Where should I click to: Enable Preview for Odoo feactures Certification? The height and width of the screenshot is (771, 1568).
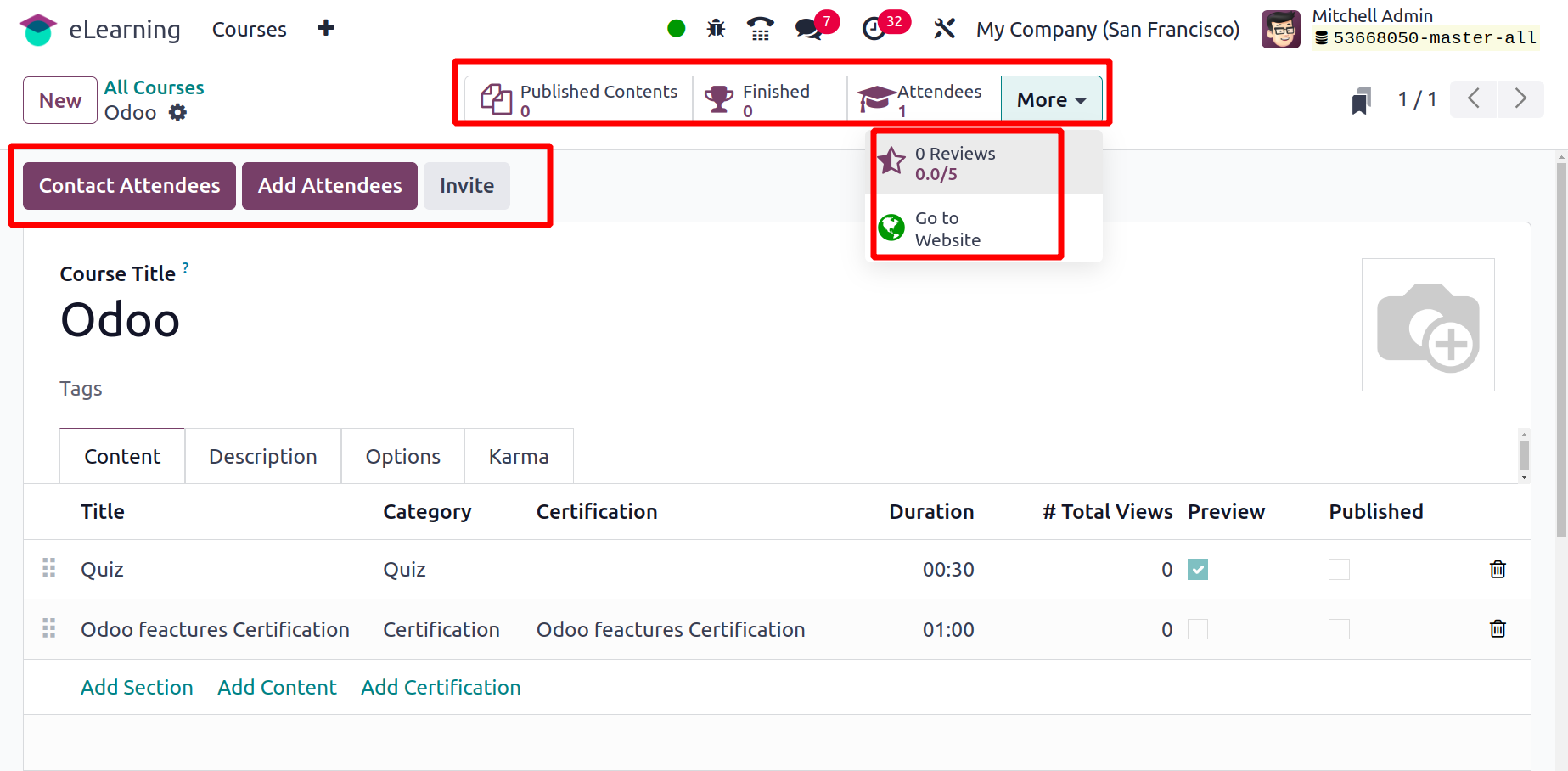1198,630
